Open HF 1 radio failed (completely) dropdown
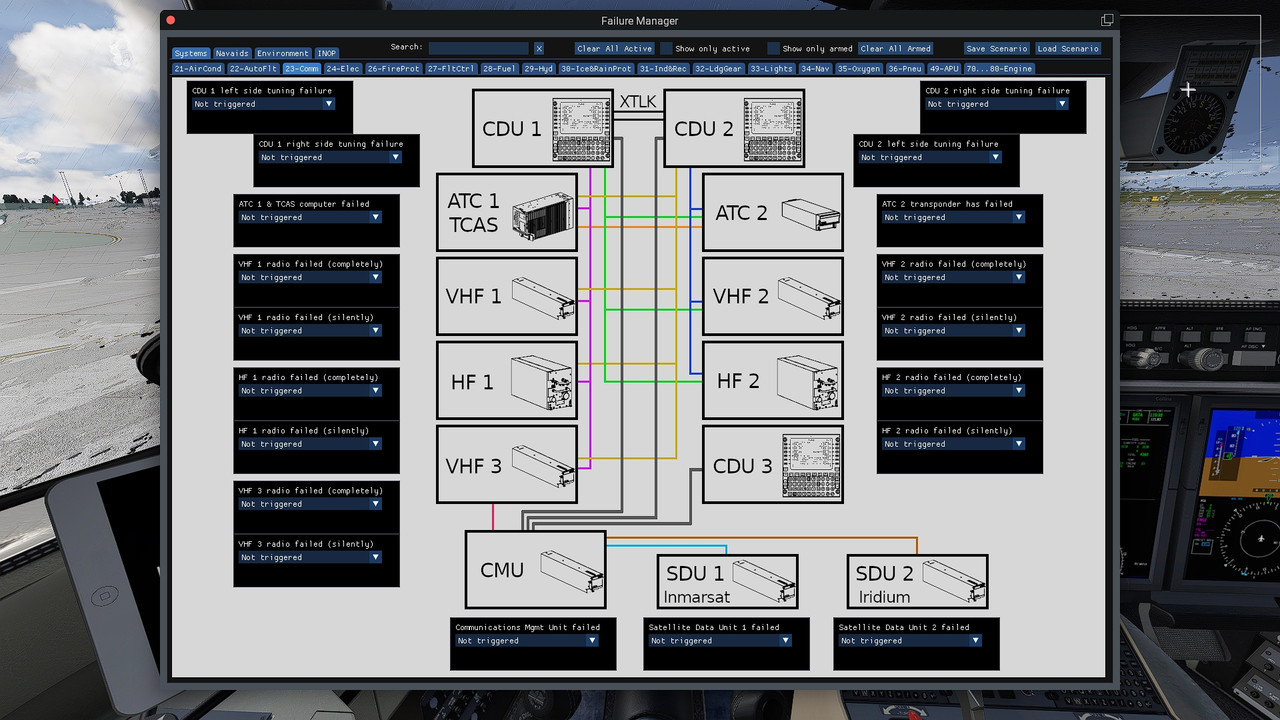The width and height of the screenshot is (1280, 720). coord(310,391)
